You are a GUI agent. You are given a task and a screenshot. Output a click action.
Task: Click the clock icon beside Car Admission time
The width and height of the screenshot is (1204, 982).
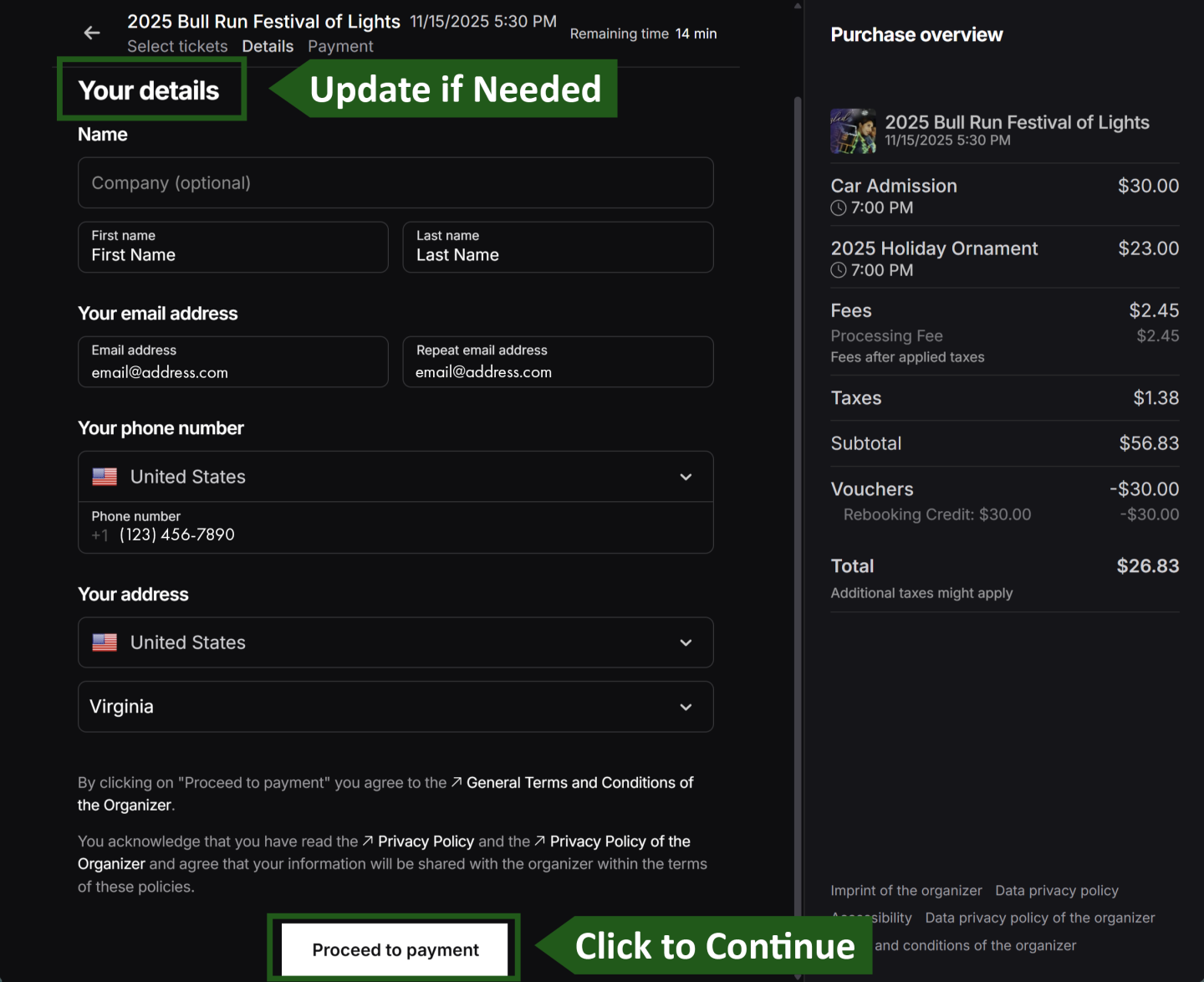pyautogui.click(x=838, y=207)
